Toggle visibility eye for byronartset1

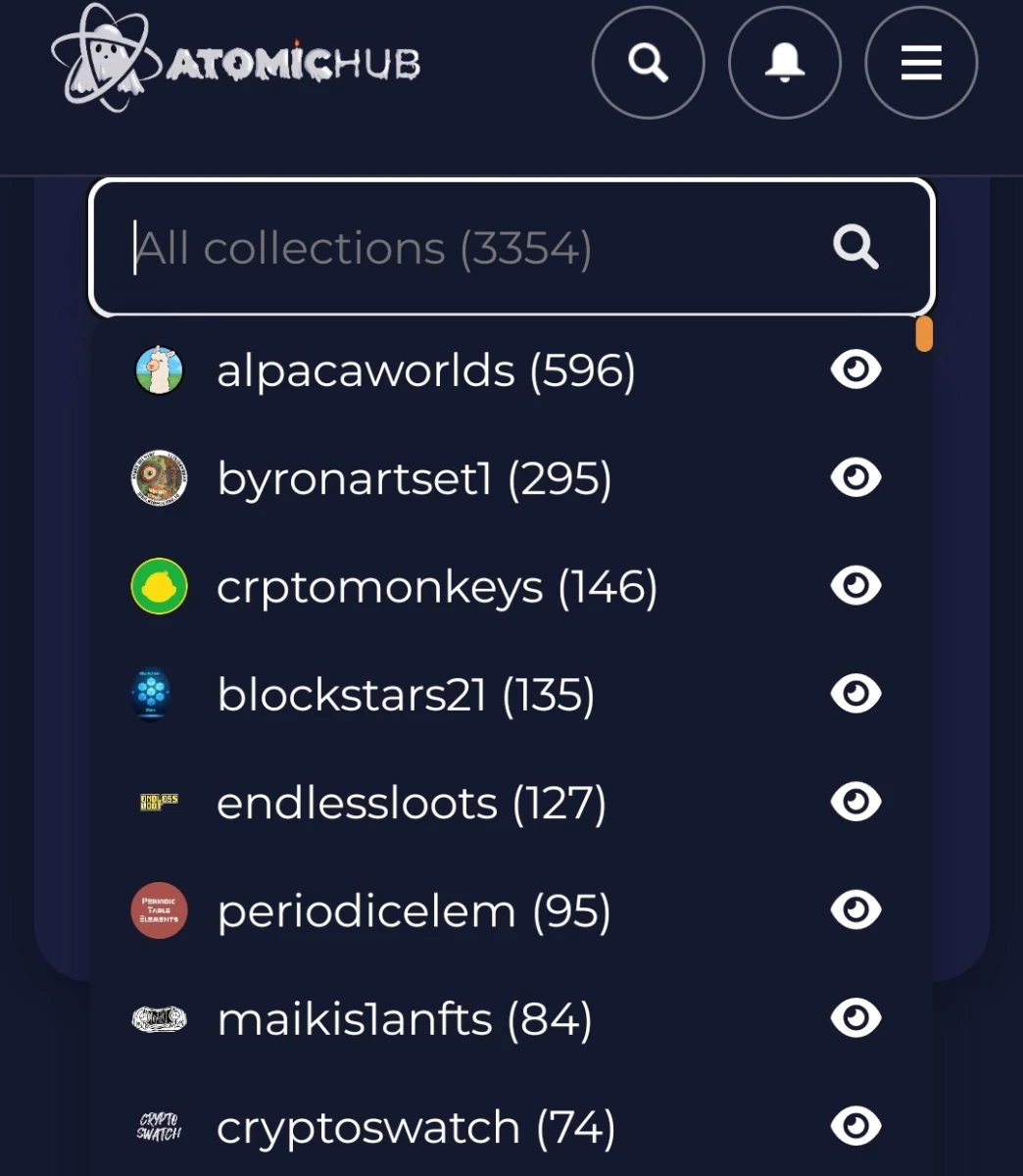click(855, 477)
